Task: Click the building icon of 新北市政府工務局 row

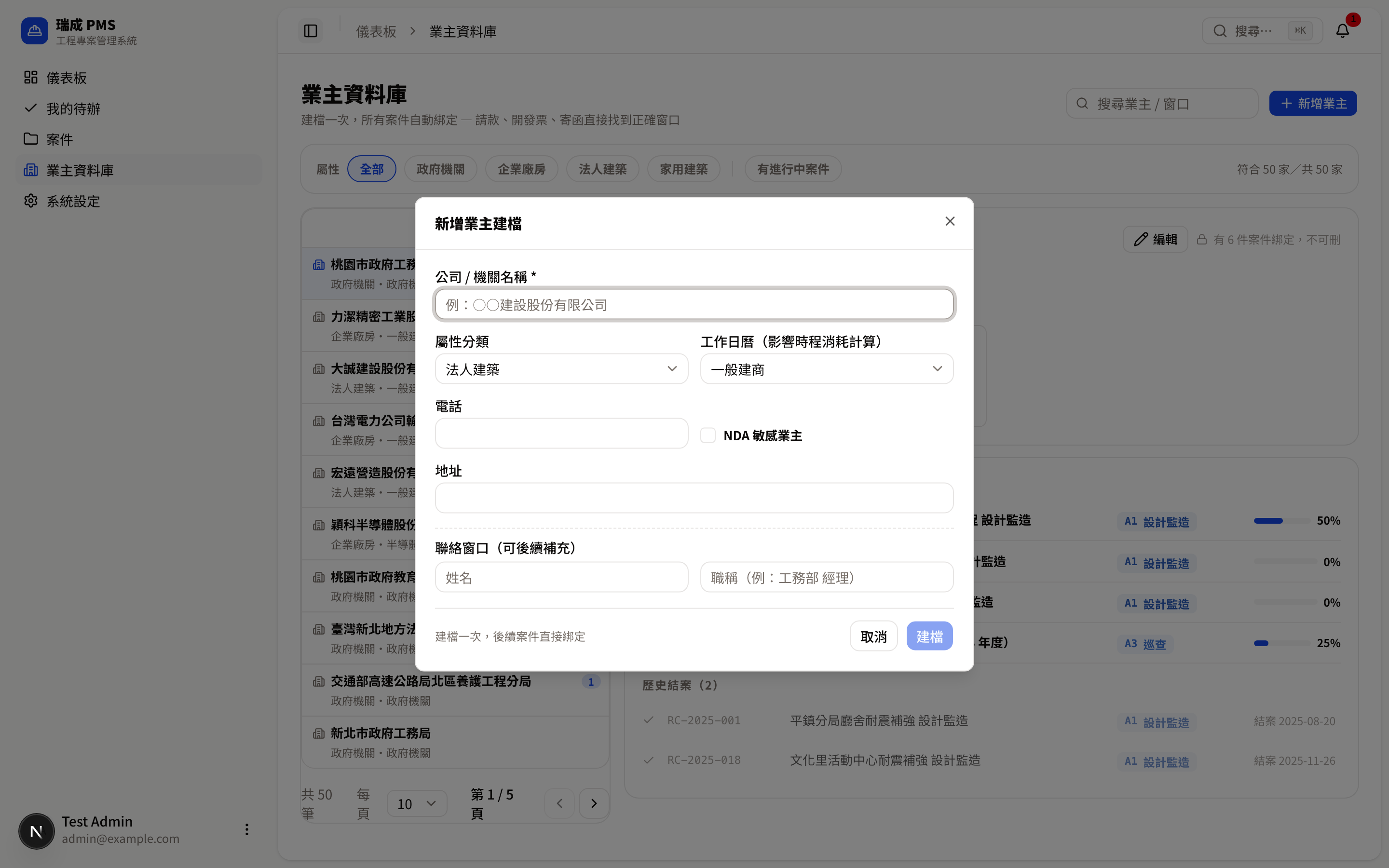Action: (x=319, y=733)
